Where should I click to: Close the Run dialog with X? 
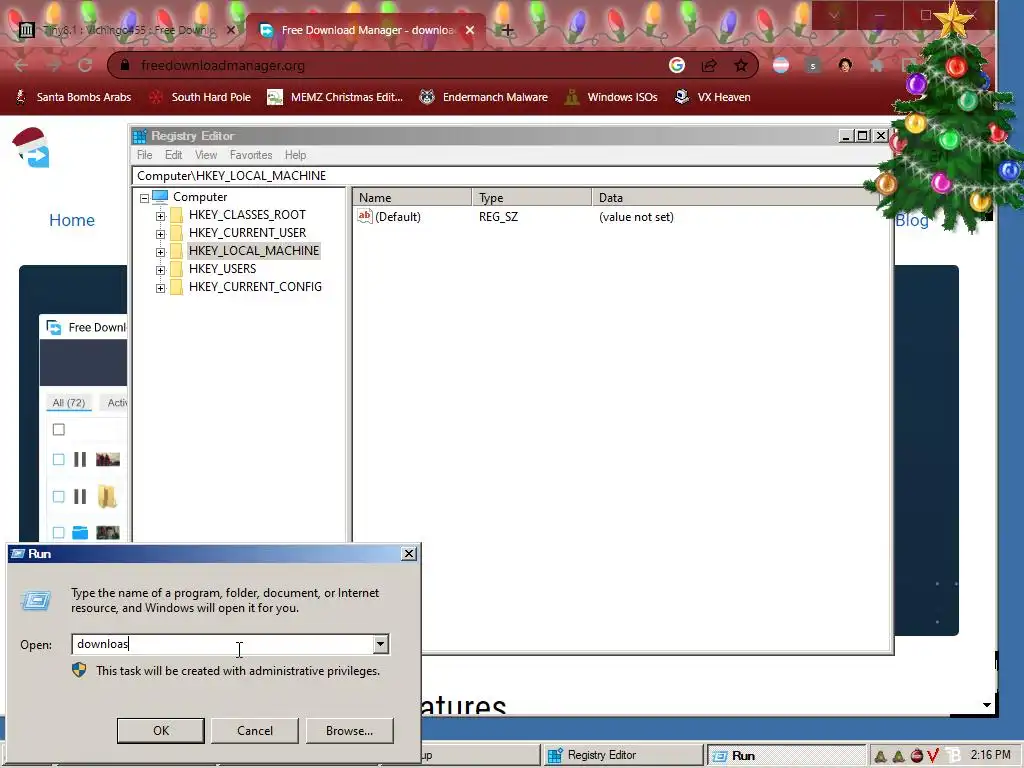pyautogui.click(x=409, y=554)
